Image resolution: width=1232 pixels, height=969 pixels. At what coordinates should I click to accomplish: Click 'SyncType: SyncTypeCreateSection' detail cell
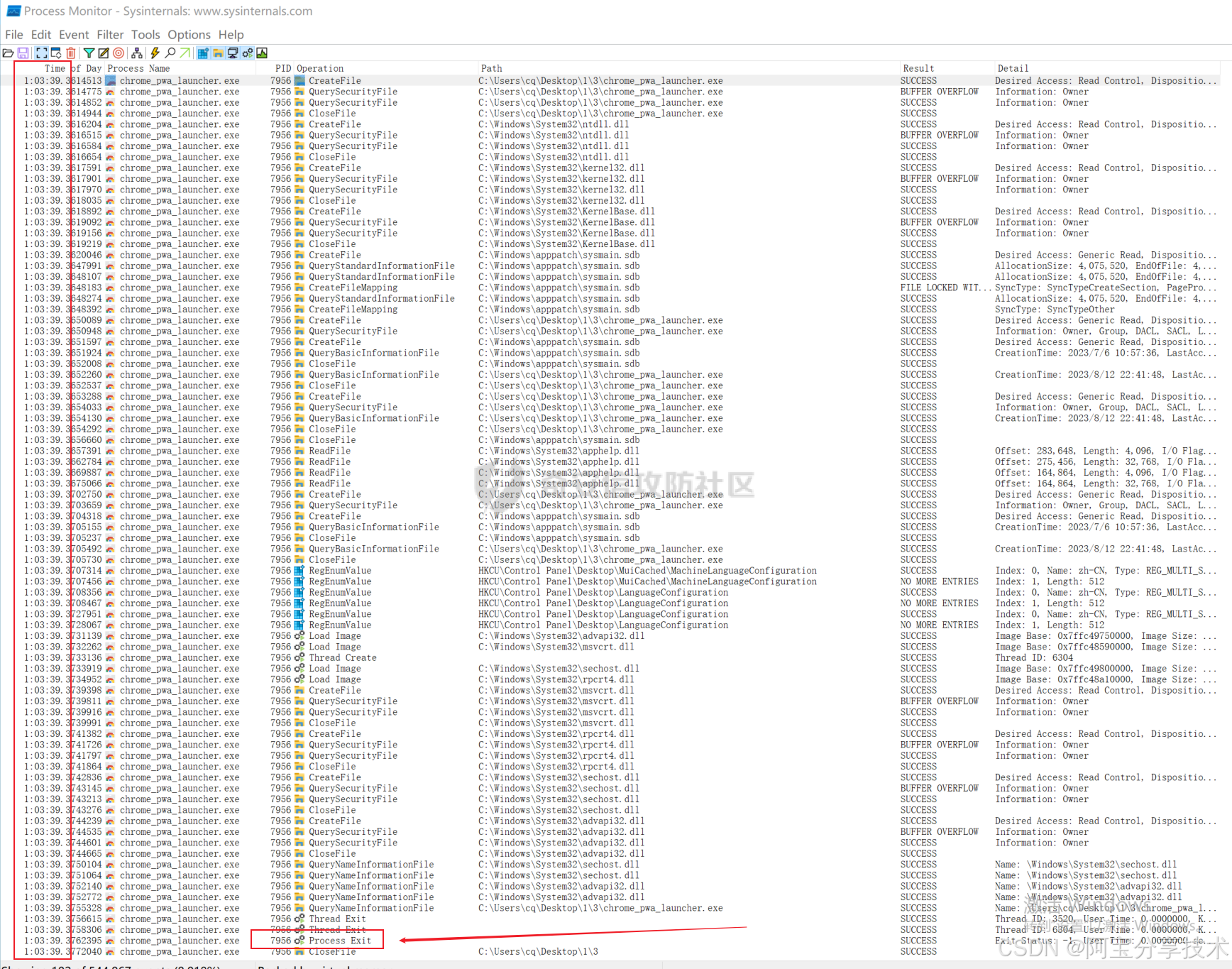[x=1105, y=288]
